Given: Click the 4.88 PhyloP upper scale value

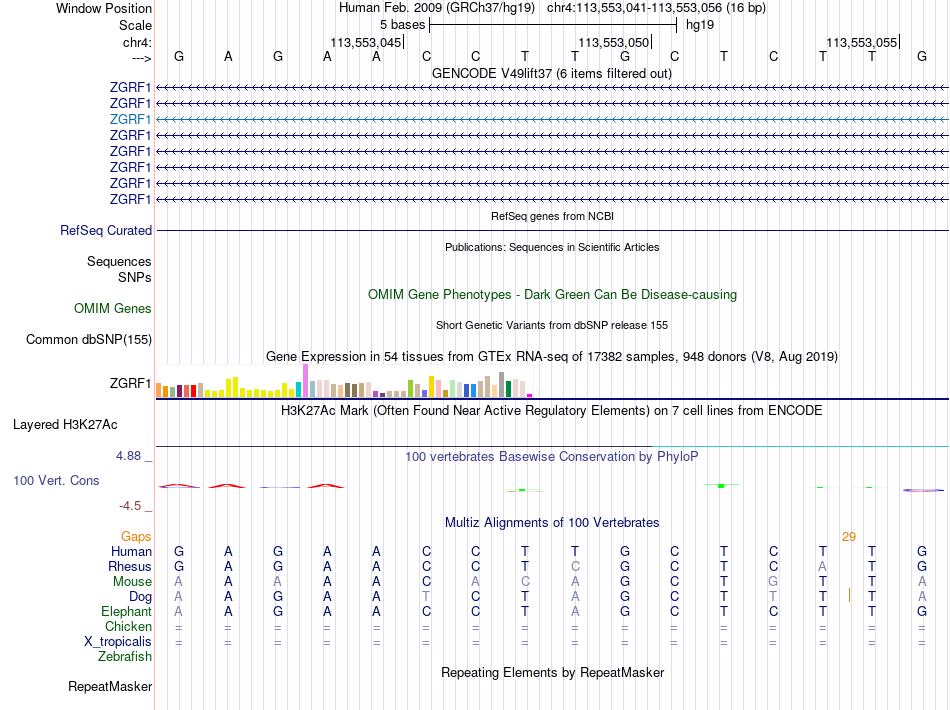Looking at the screenshot, I should click(x=128, y=456).
